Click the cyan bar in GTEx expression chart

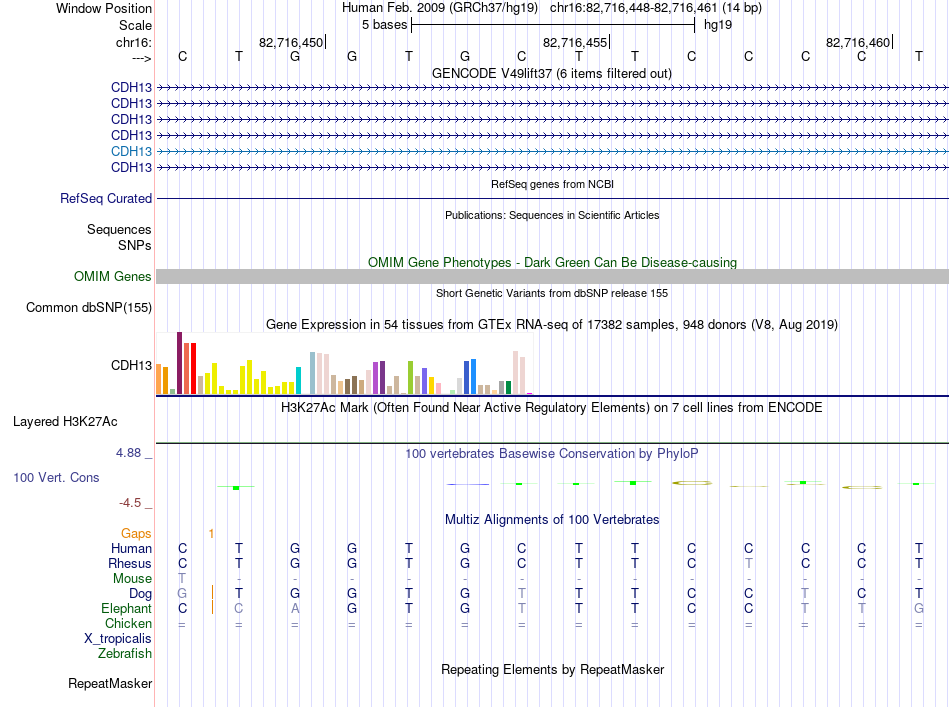click(298, 380)
